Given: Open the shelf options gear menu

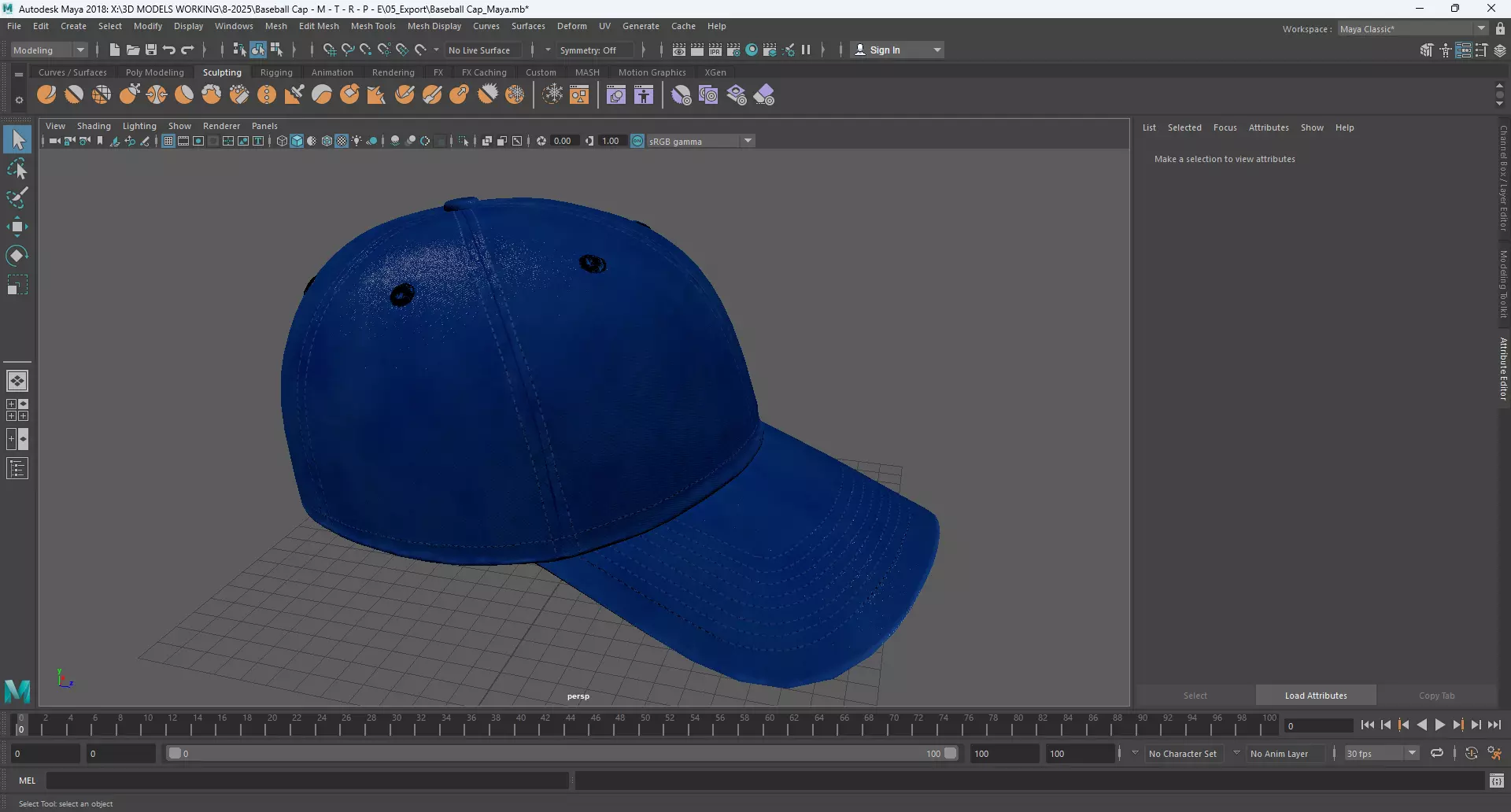Looking at the screenshot, I should pyautogui.click(x=18, y=100).
